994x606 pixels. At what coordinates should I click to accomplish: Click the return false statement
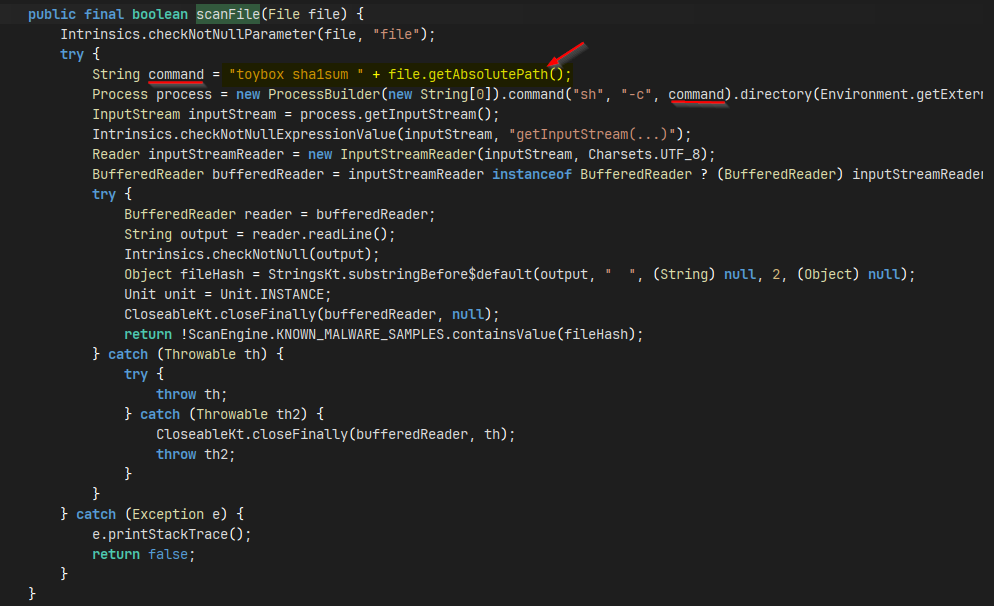pos(143,554)
